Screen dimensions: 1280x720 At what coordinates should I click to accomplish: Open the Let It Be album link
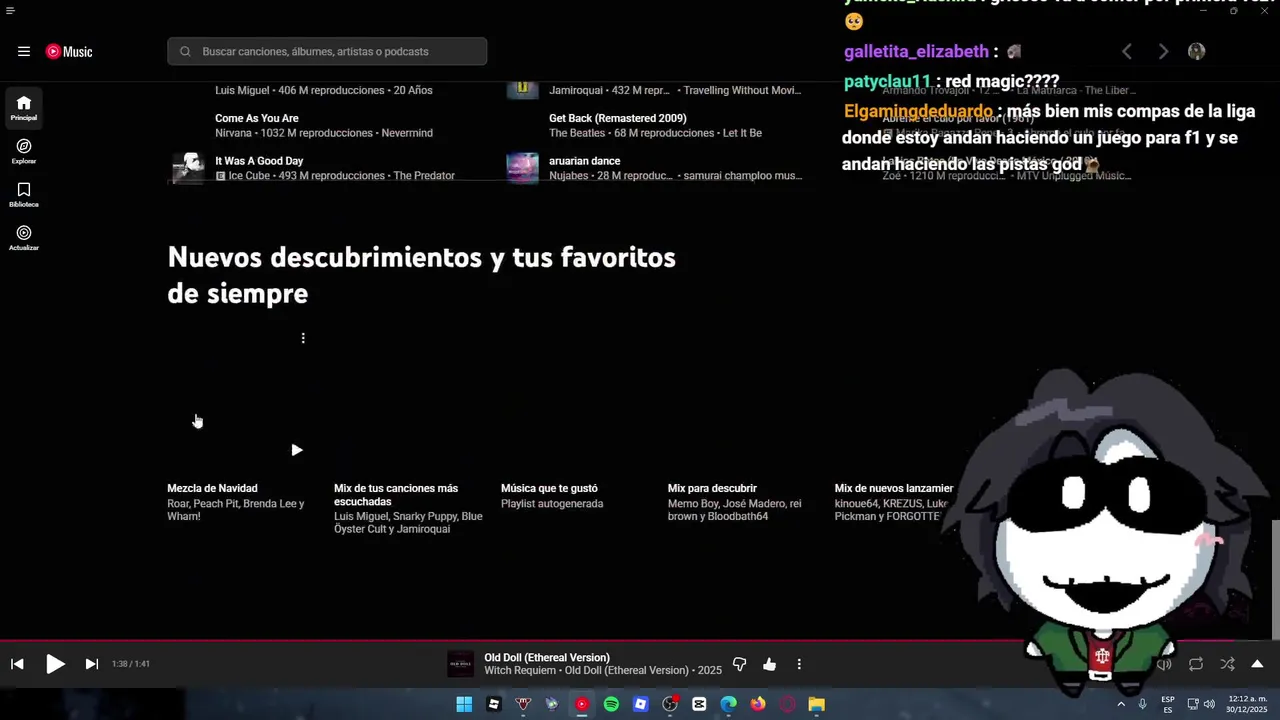coord(742,133)
